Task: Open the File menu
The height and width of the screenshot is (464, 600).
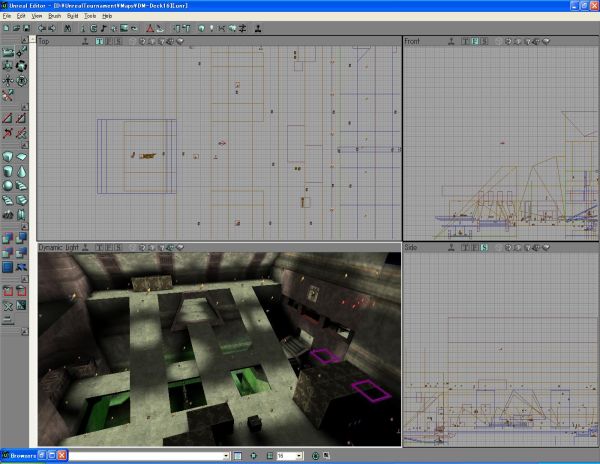Action: [7, 16]
